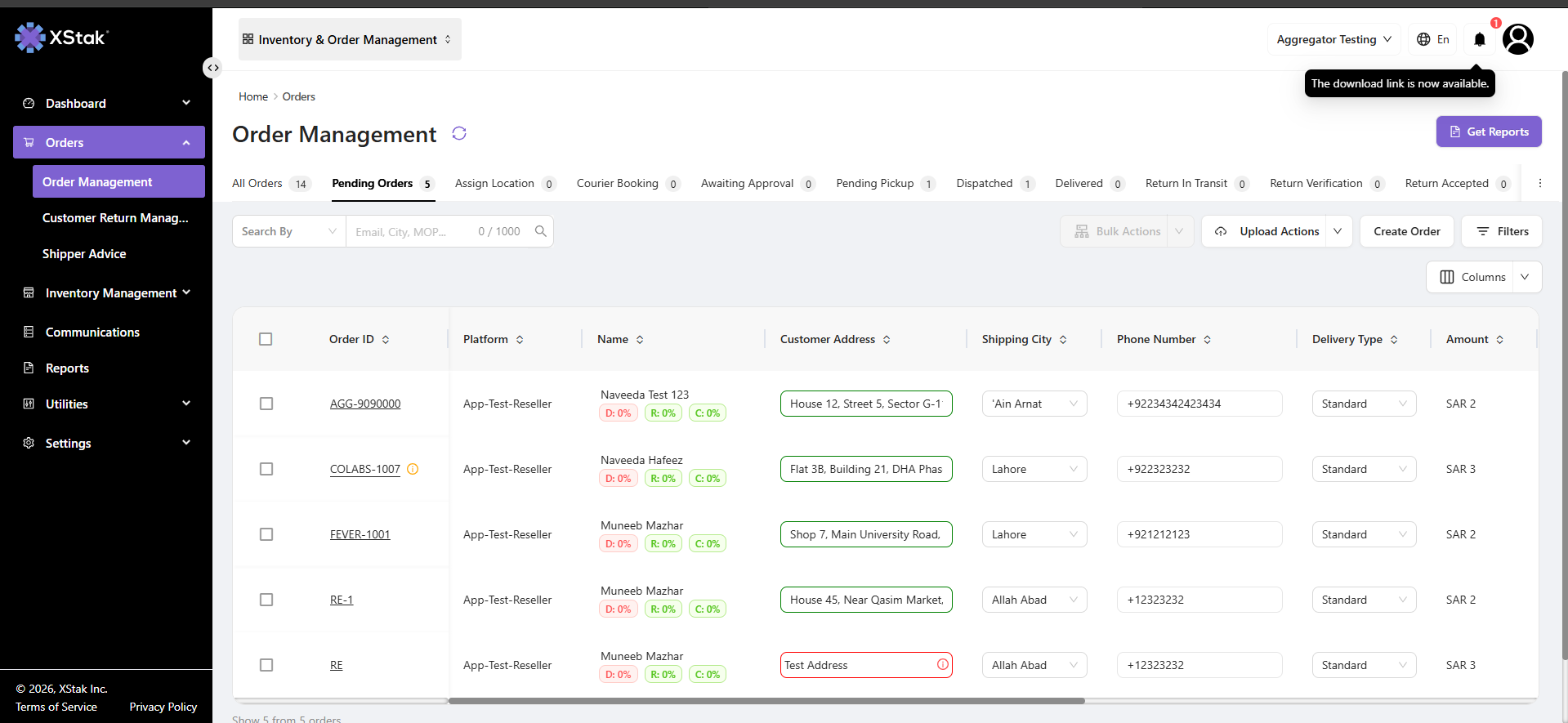Open the more tabs vertical ellipsis
The width and height of the screenshot is (1568, 723).
click(x=1540, y=183)
